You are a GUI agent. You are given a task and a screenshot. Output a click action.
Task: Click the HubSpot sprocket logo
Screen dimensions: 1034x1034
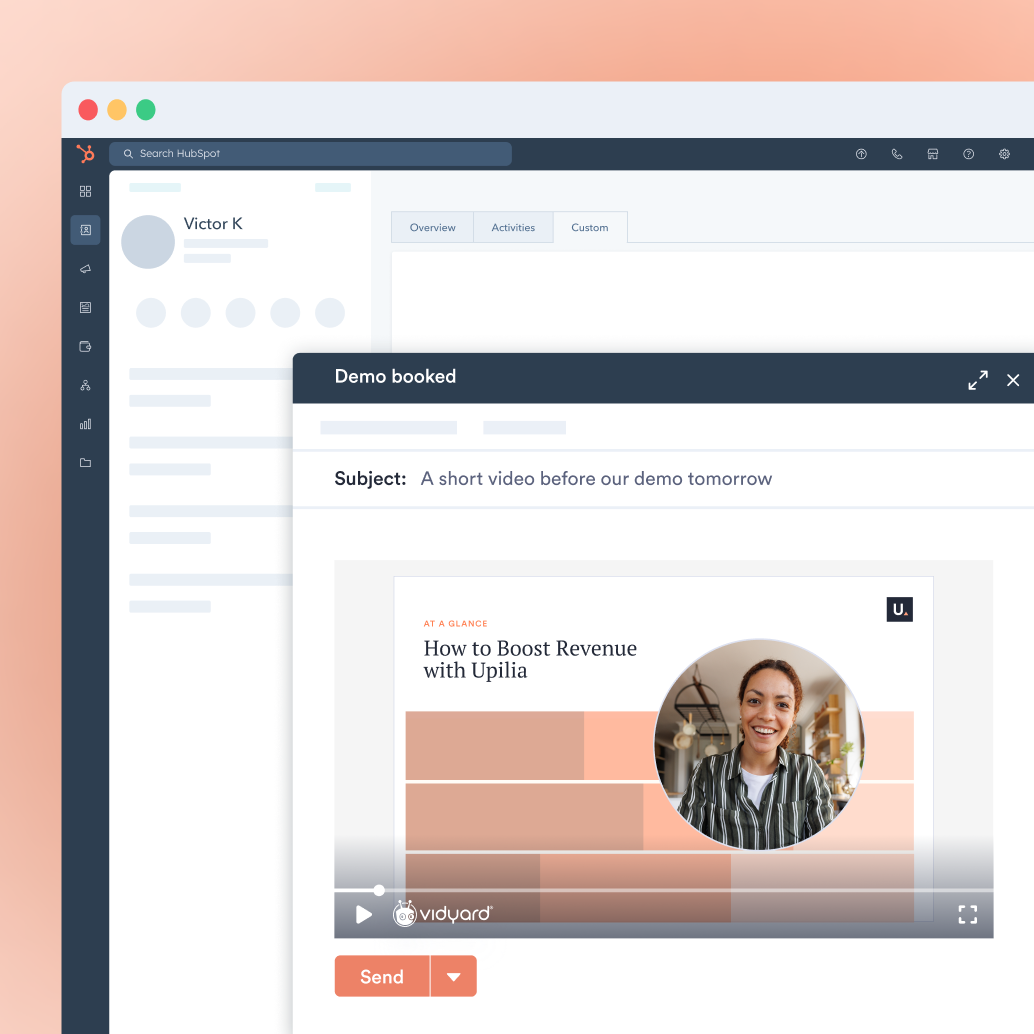click(86, 154)
